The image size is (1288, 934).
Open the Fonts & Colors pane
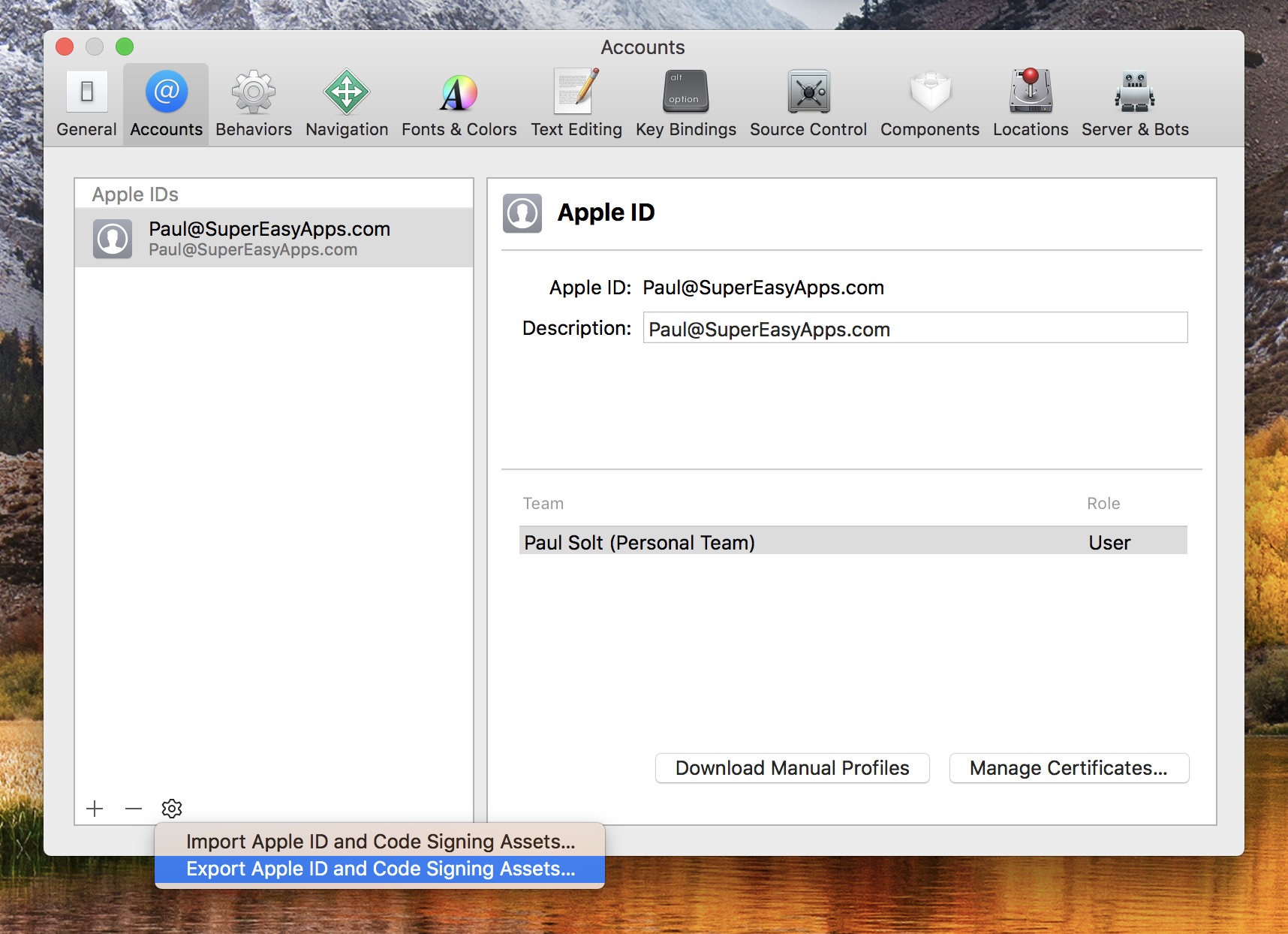(x=459, y=101)
